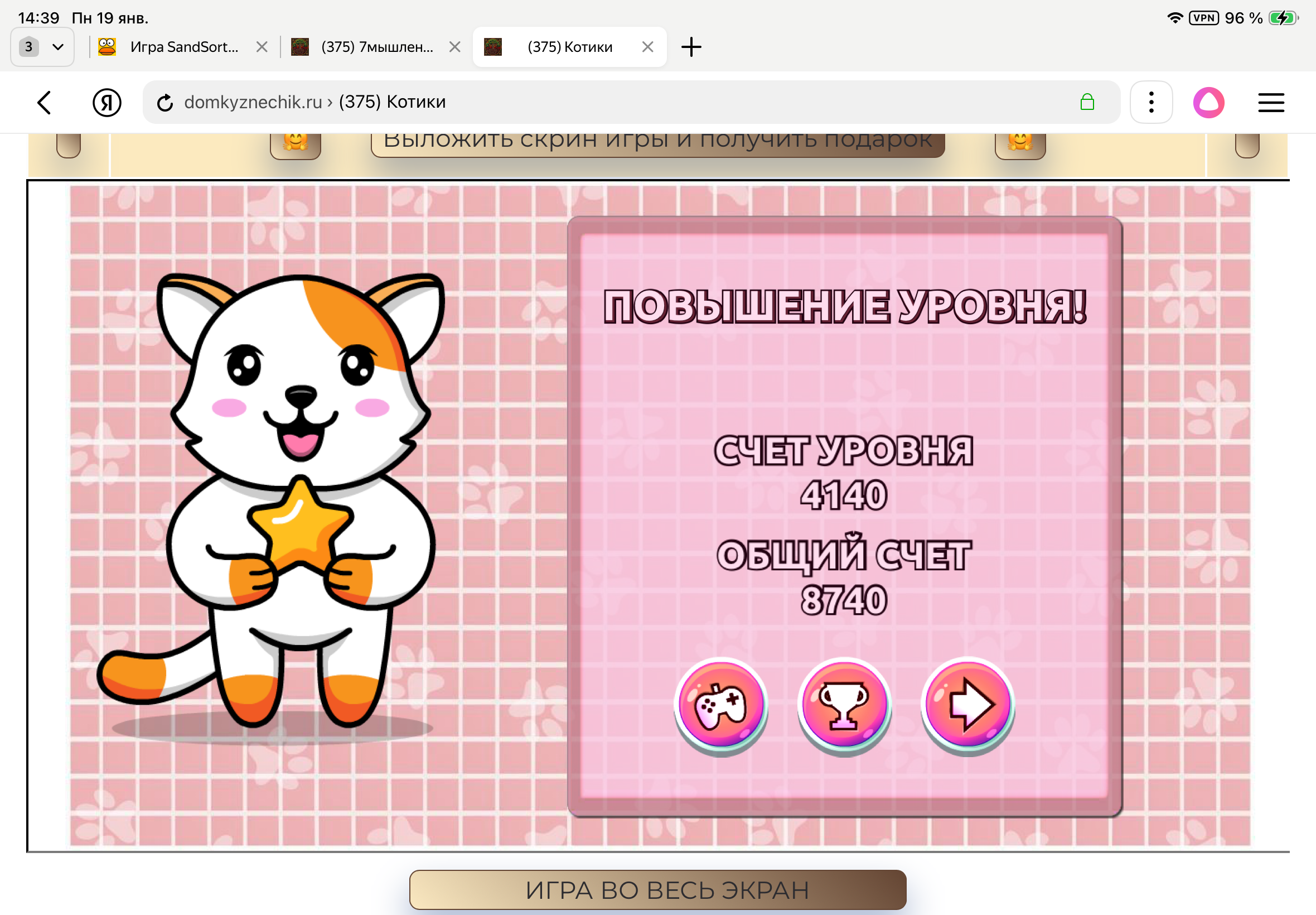Close the Котики tab
Image resolution: width=1316 pixels, height=915 pixels.
[647, 47]
